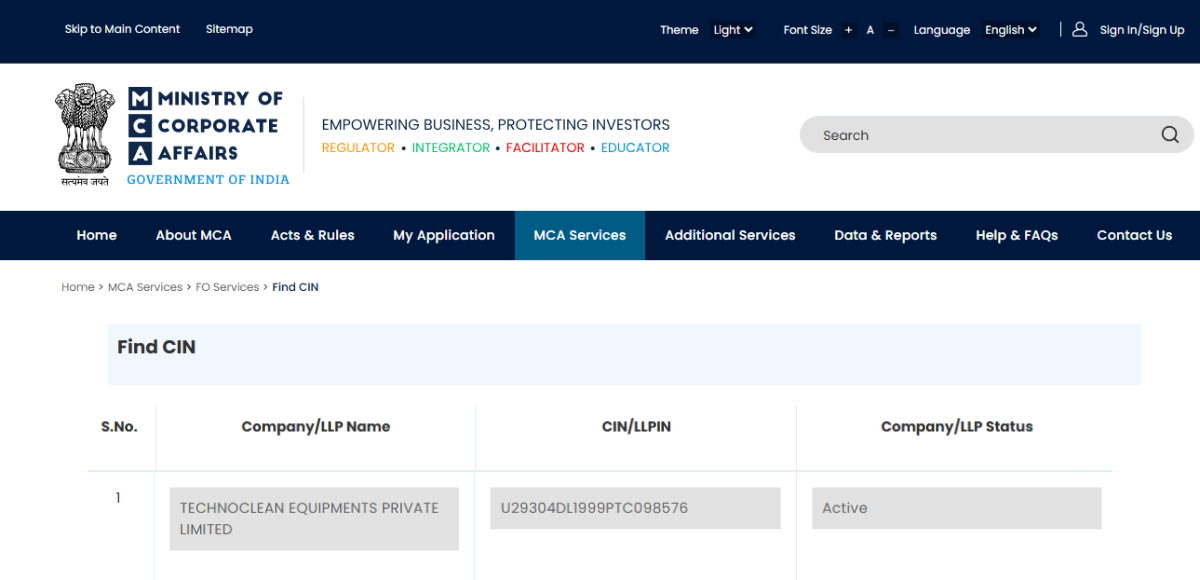Click the Ministry of Corporate Affairs emblem logo

(x=85, y=136)
